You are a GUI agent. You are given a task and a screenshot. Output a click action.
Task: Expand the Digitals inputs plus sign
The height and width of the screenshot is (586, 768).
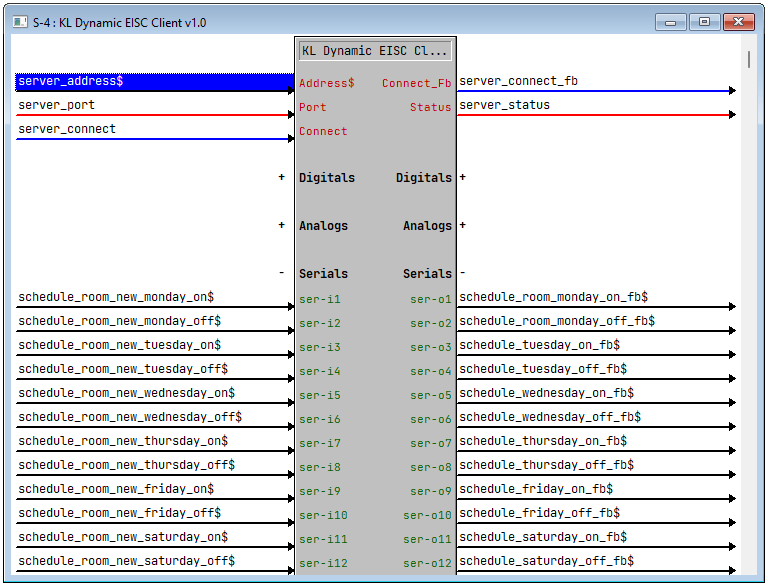pos(282,177)
